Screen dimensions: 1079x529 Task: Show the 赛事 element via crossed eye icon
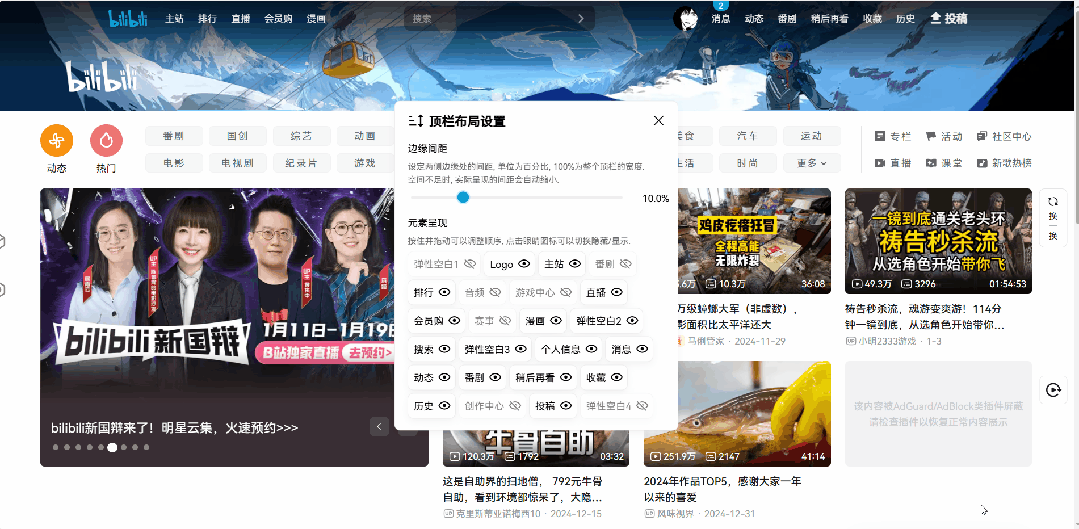pos(505,321)
